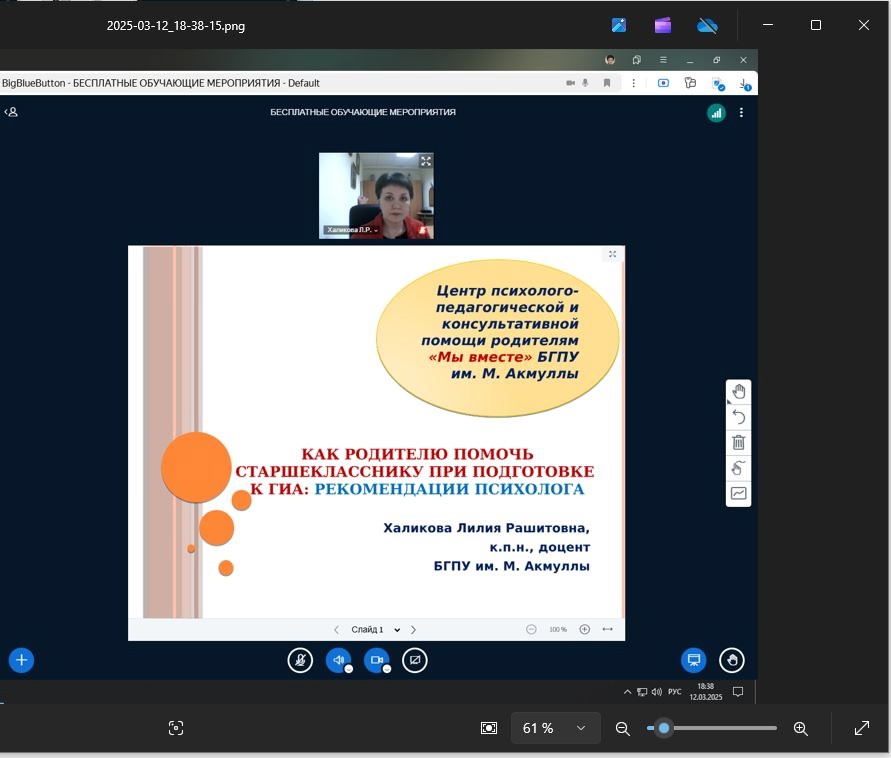Click the raise hand button
The height and width of the screenshot is (758, 891).
[x=733, y=660]
